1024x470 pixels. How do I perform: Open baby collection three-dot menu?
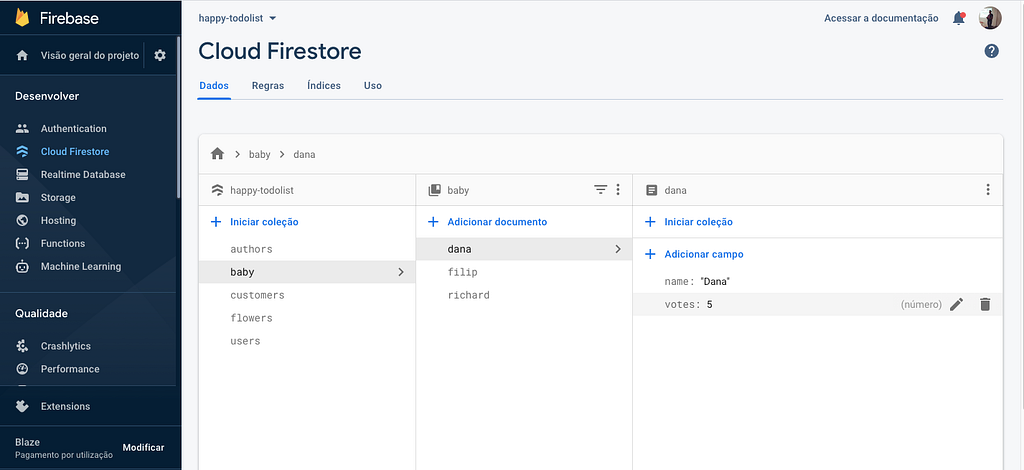[x=618, y=190]
